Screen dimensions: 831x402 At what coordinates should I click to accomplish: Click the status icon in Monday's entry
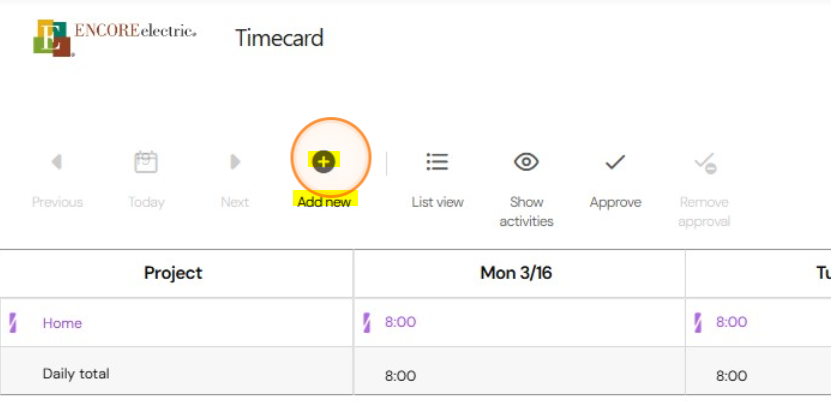(x=367, y=322)
